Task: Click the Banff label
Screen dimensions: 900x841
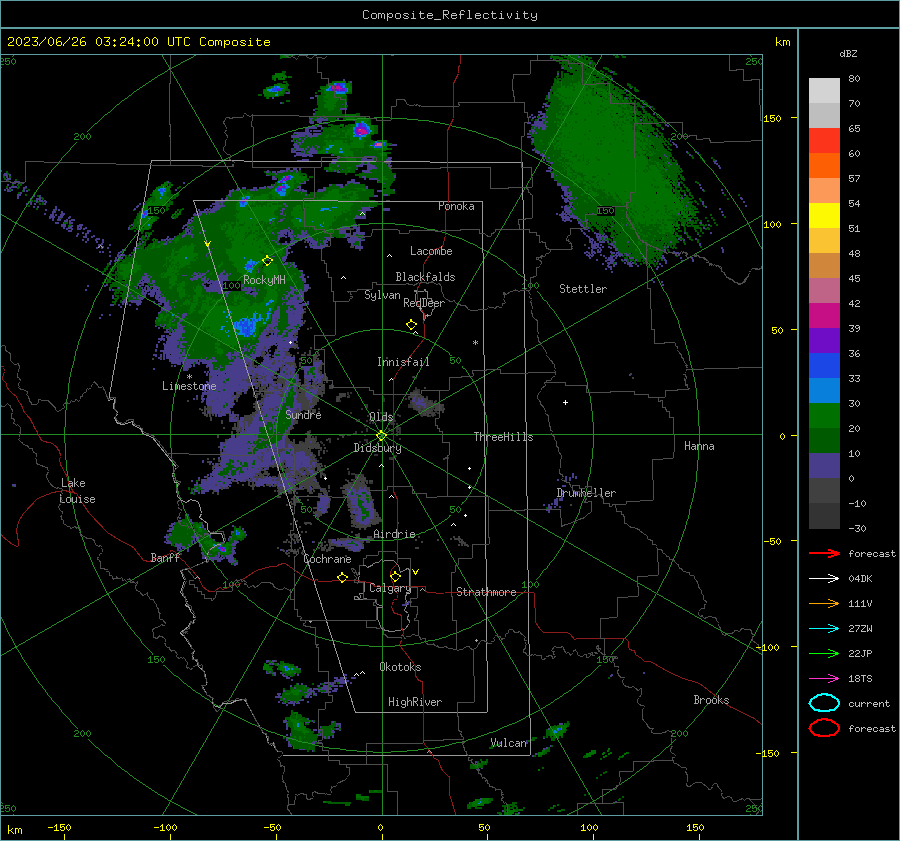Action: point(165,557)
